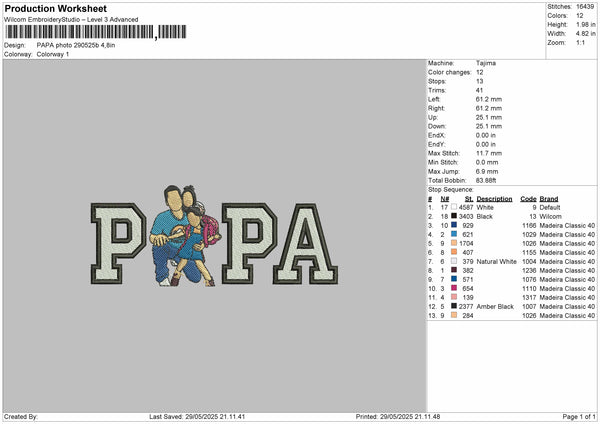Select the dark blue swatch with code 1166
The width and height of the screenshot is (600, 424).
pyautogui.click(x=454, y=225)
